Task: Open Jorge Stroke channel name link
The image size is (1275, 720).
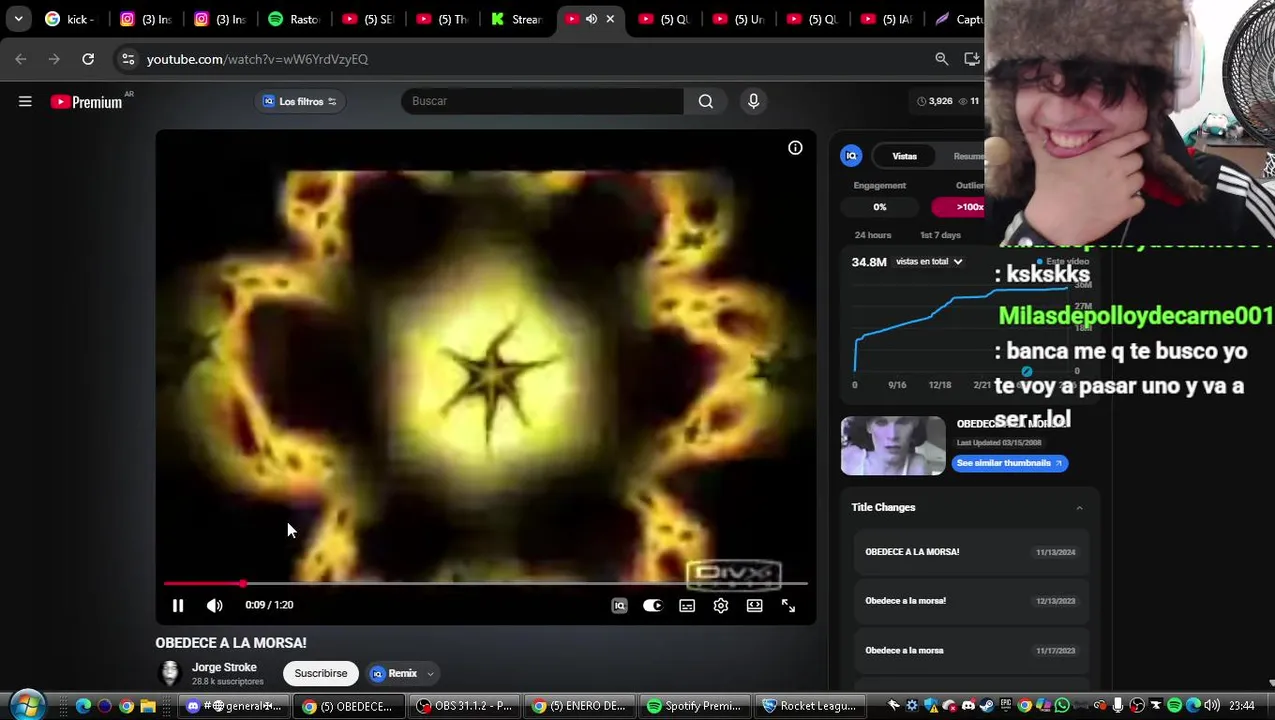Action: [224, 667]
